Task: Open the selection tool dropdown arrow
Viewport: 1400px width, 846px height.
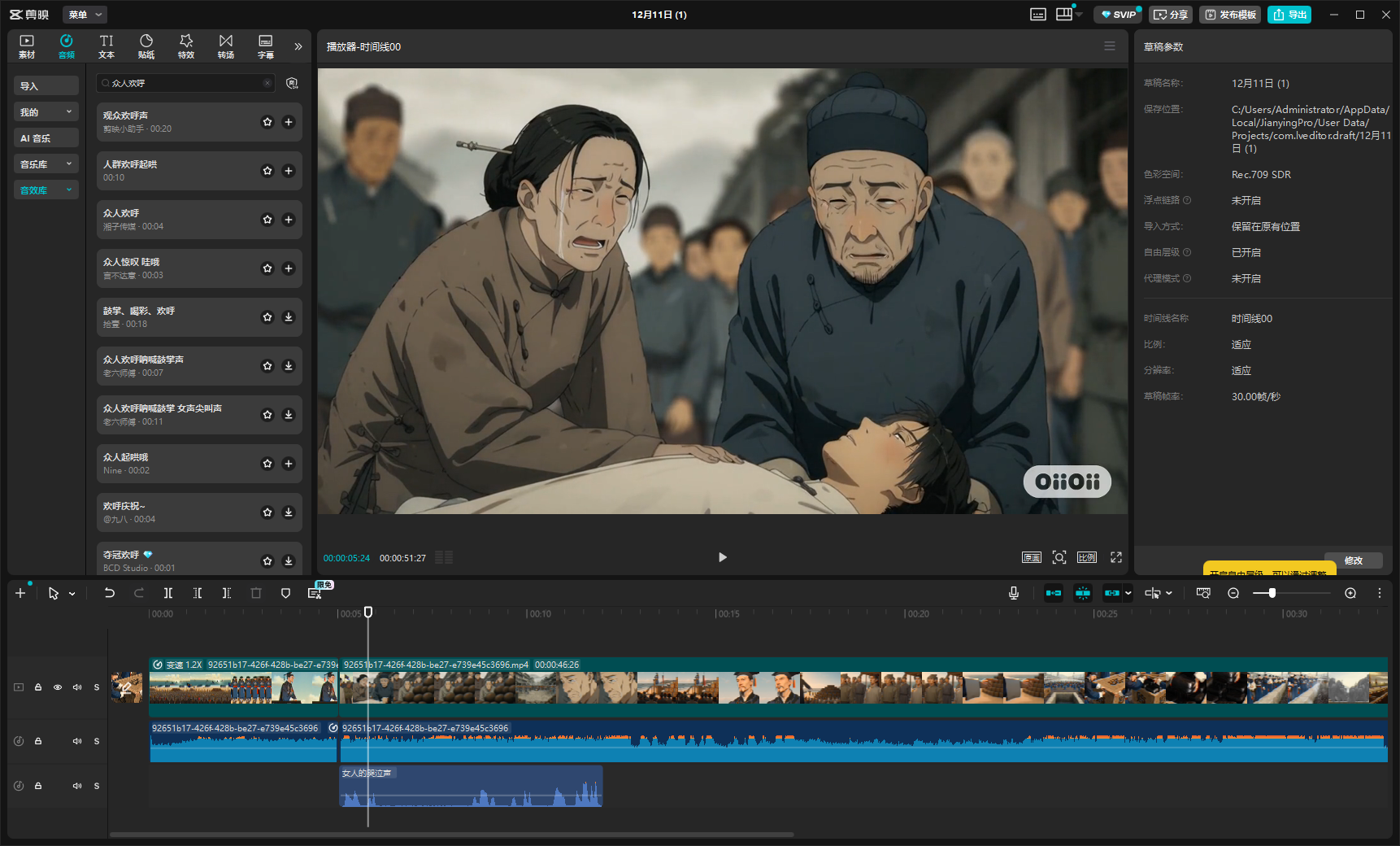Action: 72,594
